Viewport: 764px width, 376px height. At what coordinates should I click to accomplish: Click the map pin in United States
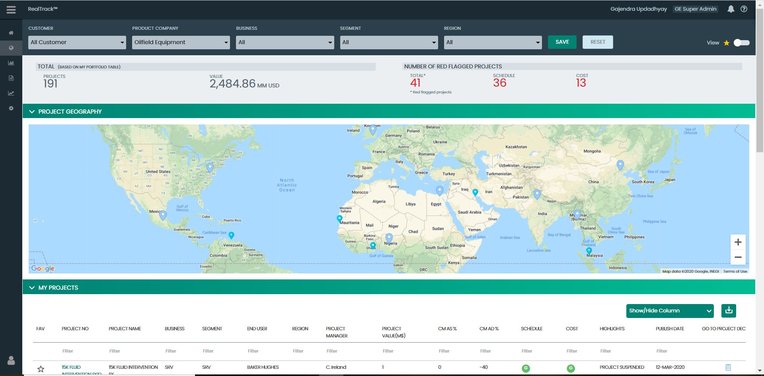pos(210,167)
